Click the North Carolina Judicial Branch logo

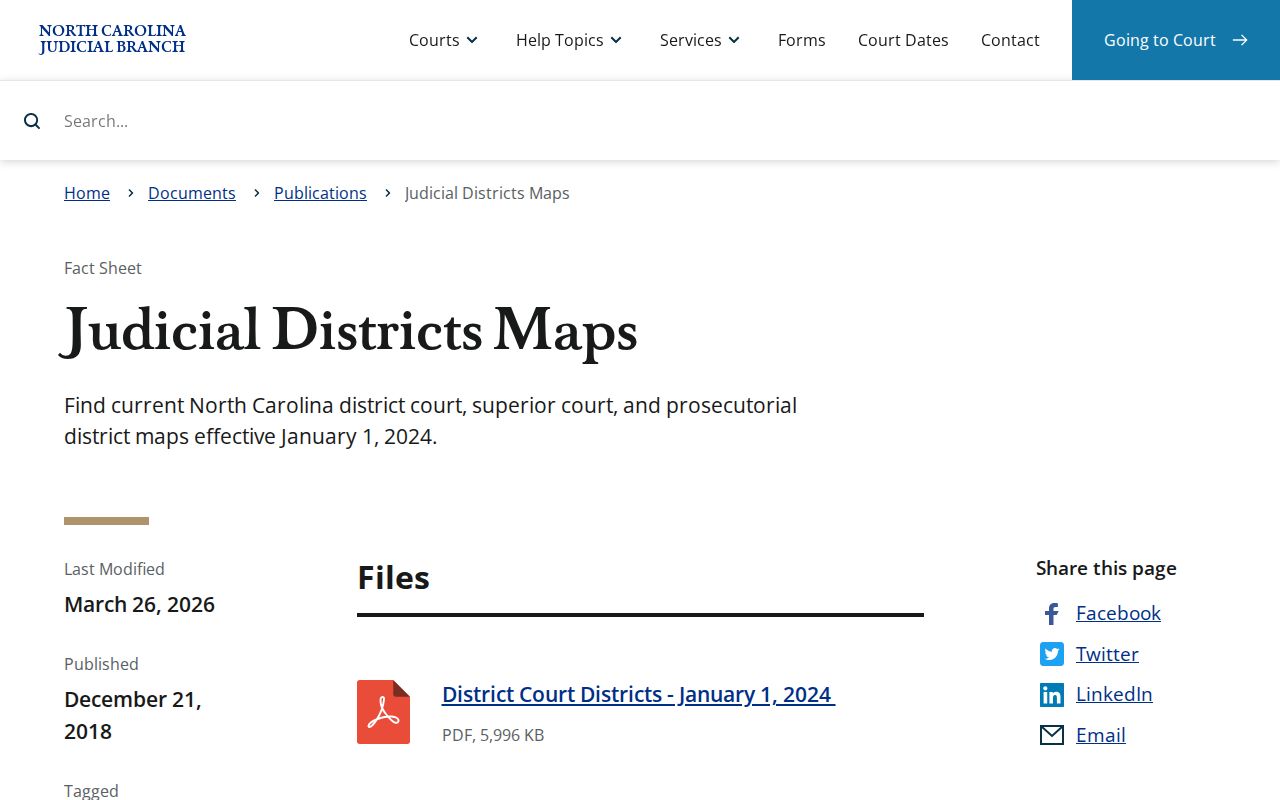pos(112,40)
